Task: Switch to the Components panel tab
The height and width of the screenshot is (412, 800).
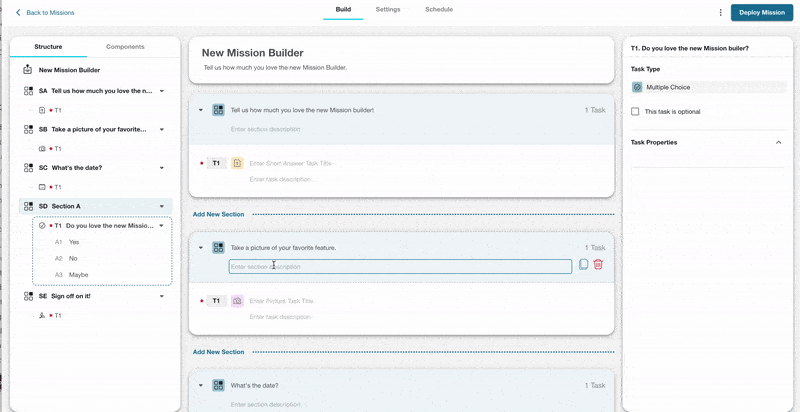Action: 125,47
